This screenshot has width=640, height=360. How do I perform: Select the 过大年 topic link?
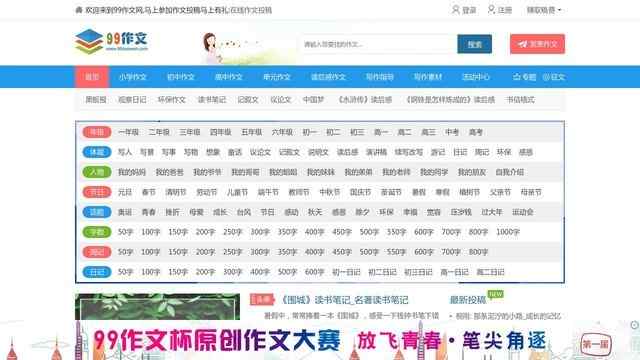point(491,212)
